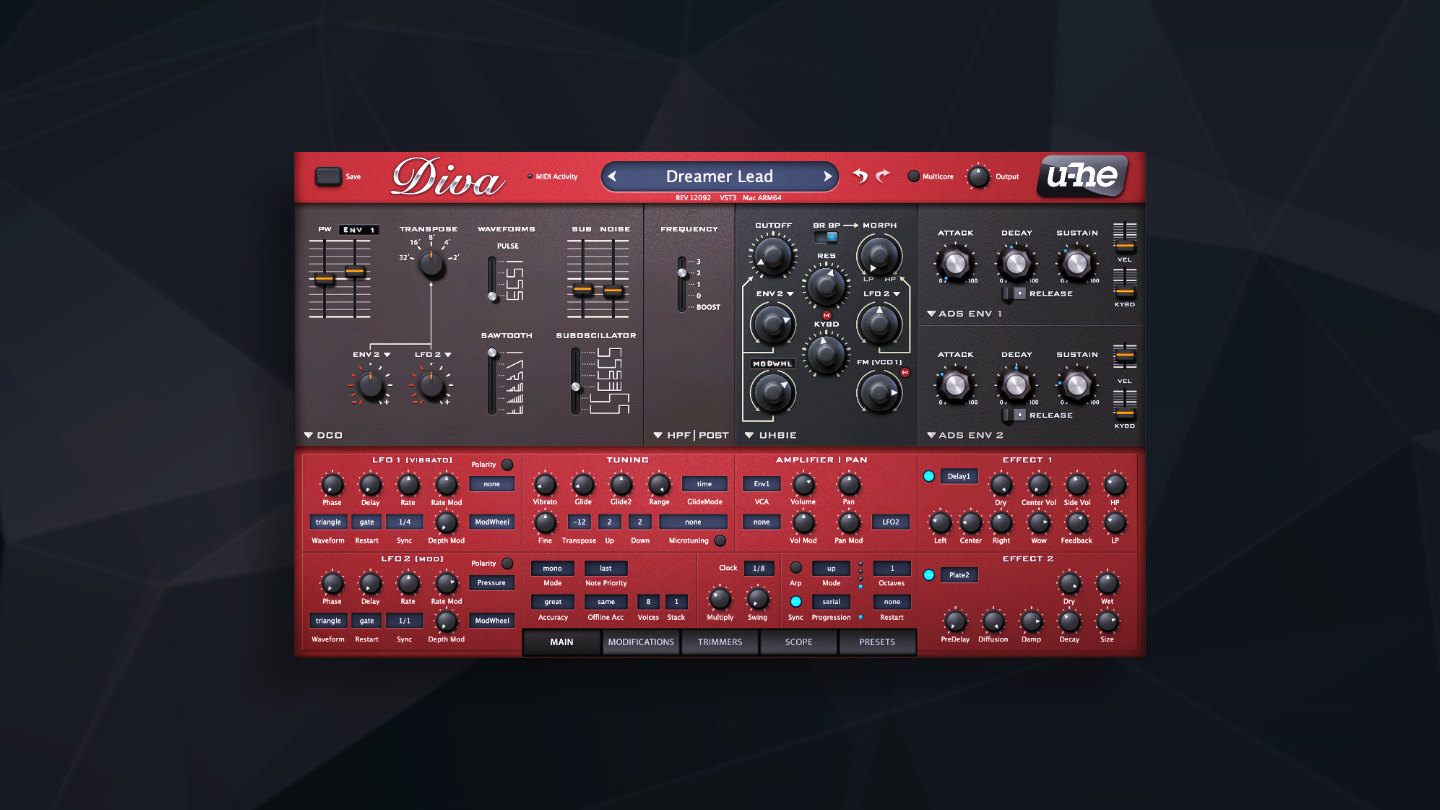Flip the ADS ENV 1 Release switch
1440x810 pixels.
click(1014, 294)
